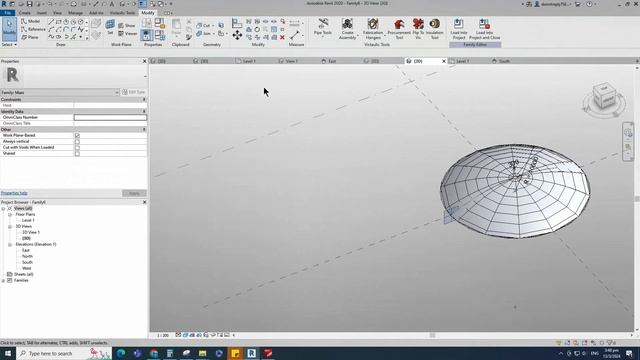Click Show work plane button

127,25
